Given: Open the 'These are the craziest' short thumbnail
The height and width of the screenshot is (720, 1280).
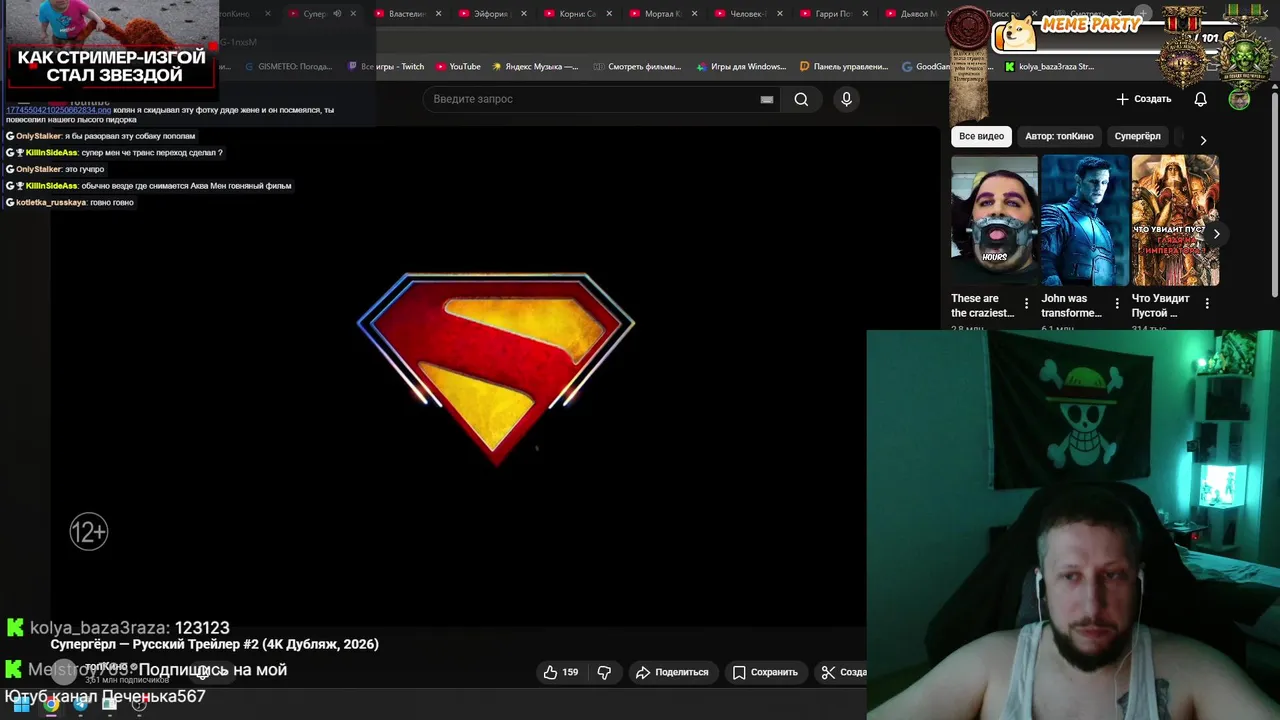Looking at the screenshot, I should point(994,221).
